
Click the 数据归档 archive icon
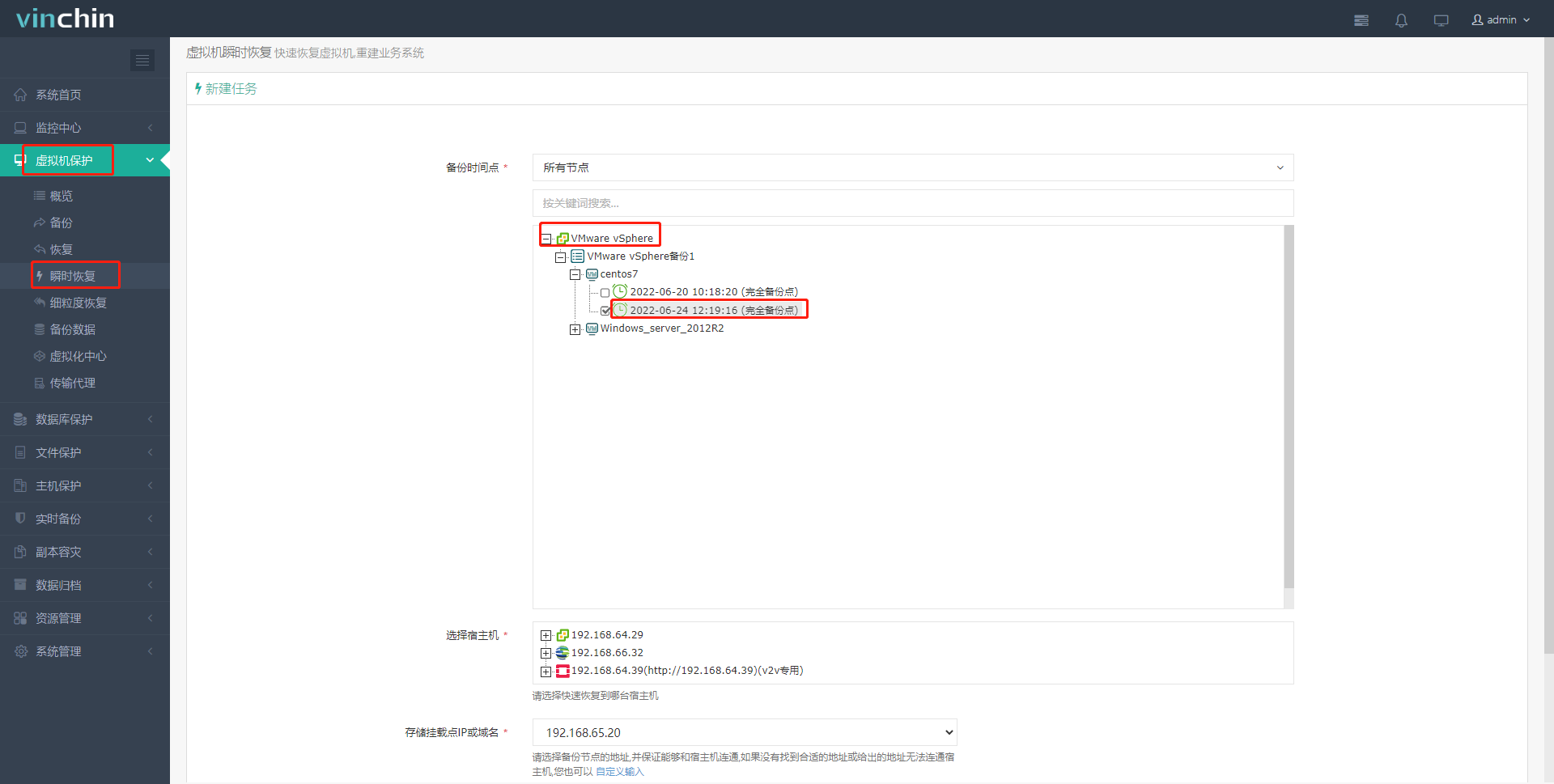point(20,585)
